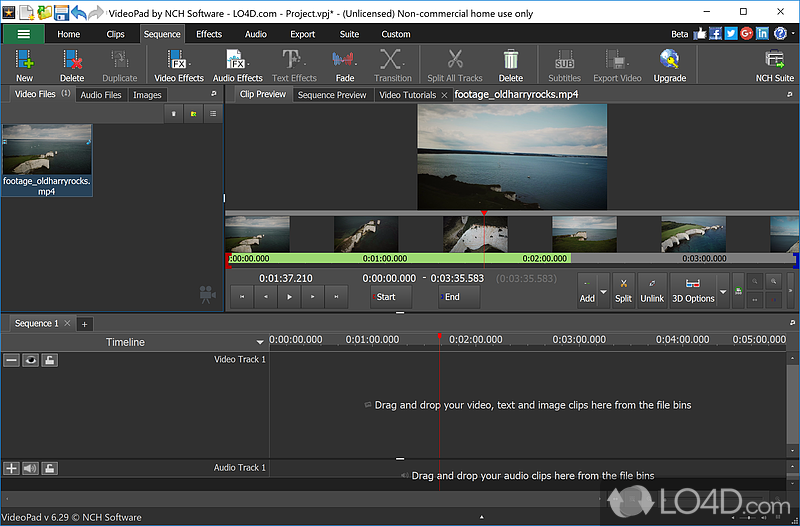
Task: Click clip scrub bar at 0:01:00.000
Action: point(385,259)
